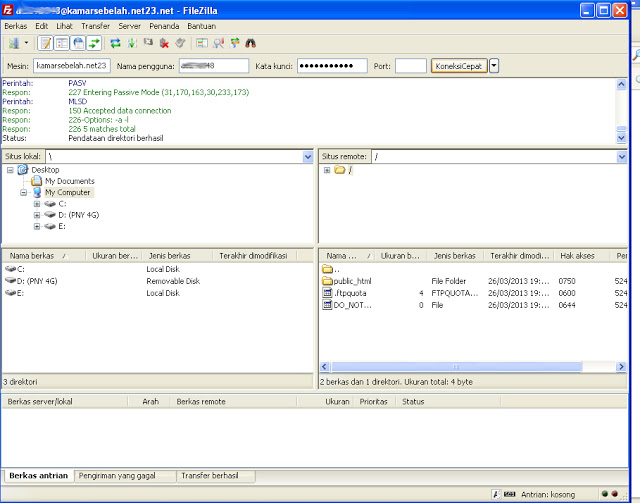Toggle the remote directory tree display
This screenshot has width=640, height=503.
(x=78, y=43)
